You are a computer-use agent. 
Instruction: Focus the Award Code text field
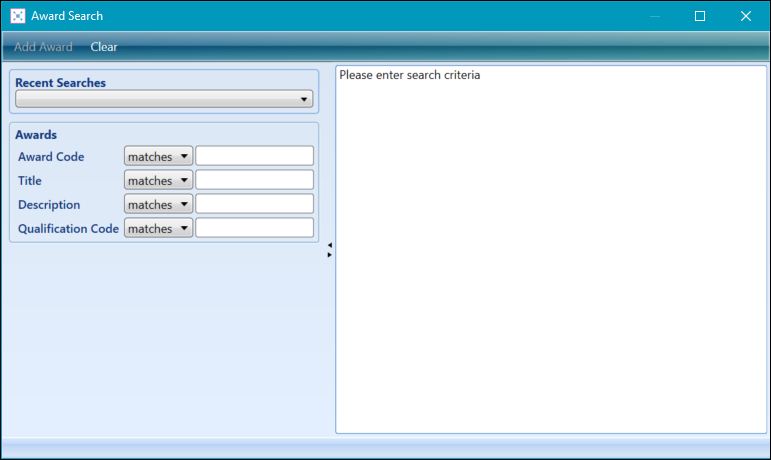click(254, 156)
